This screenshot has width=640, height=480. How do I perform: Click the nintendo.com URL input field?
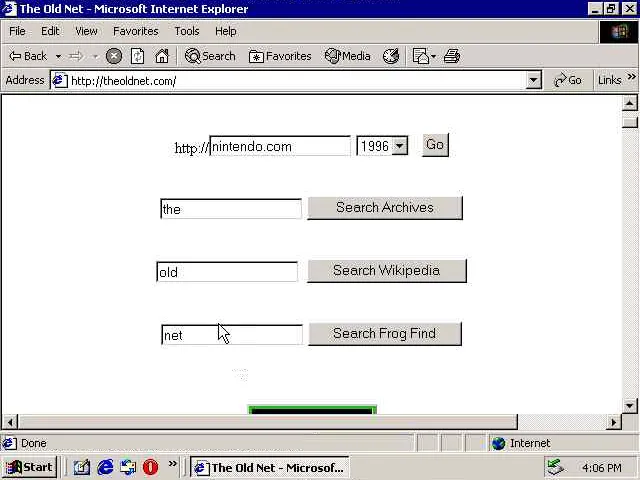tap(280, 146)
